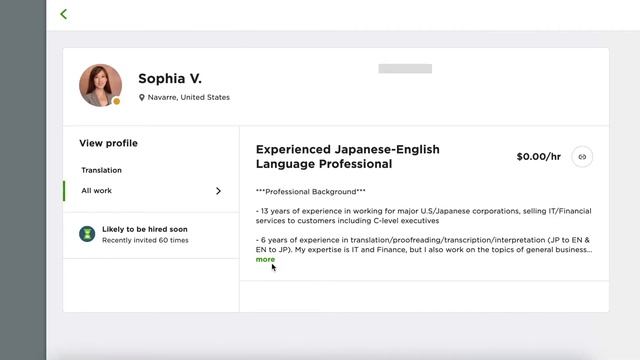Select the Translation profile tab
This screenshot has width=640, height=360.
coord(102,170)
